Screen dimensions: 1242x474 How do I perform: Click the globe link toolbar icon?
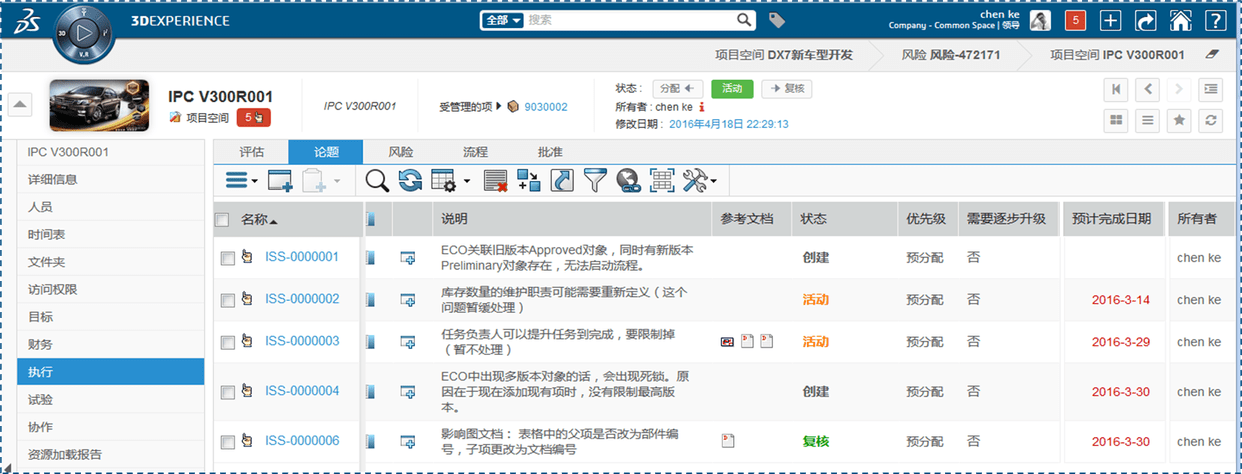628,180
